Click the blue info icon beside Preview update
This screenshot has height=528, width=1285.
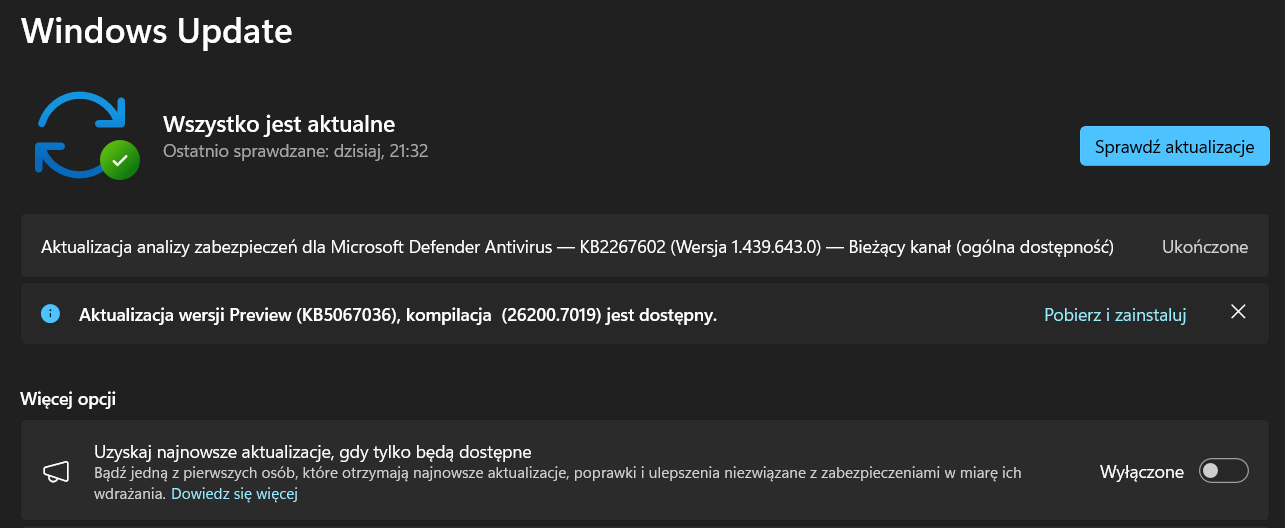click(x=50, y=314)
